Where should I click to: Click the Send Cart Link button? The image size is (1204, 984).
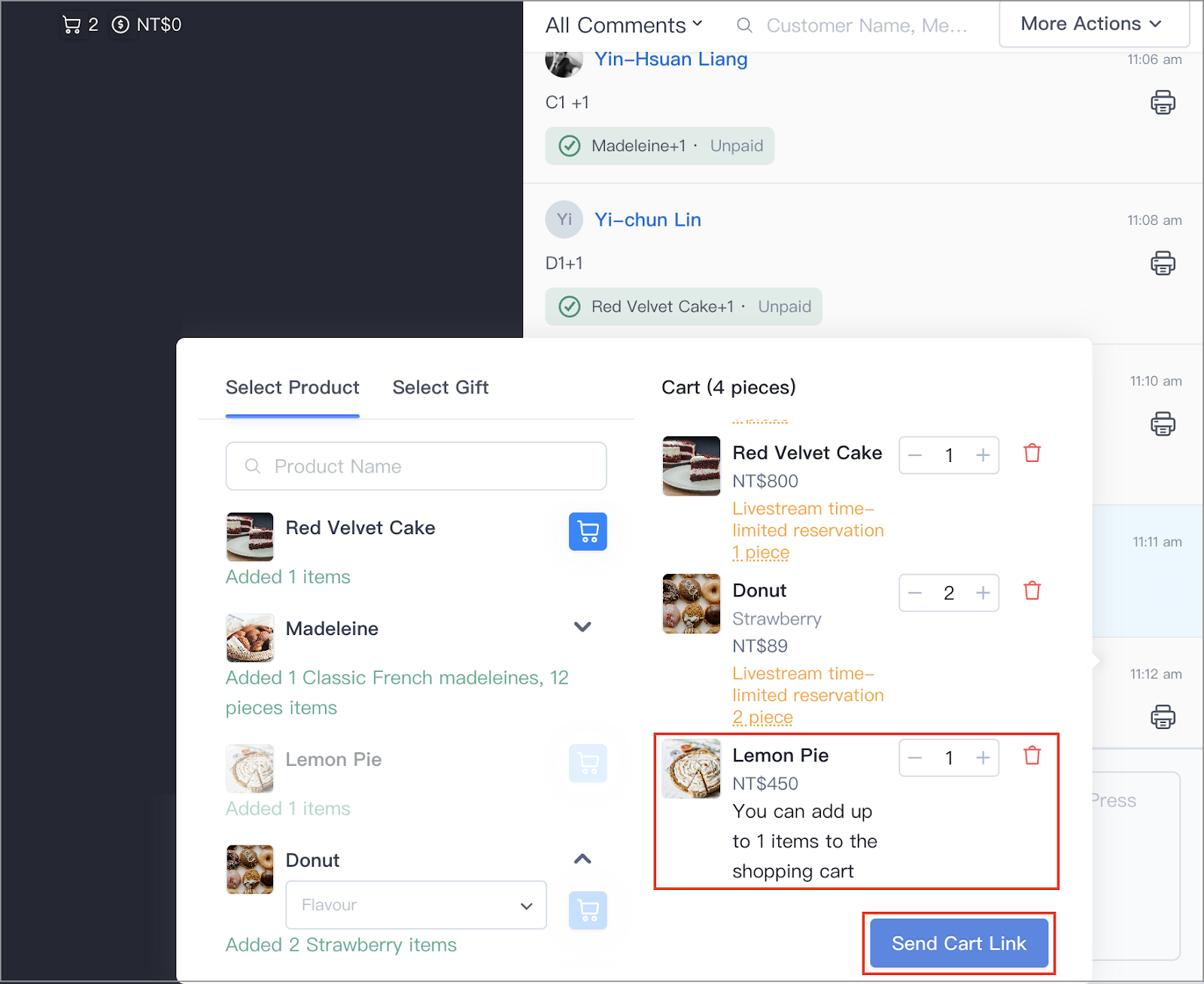pyautogui.click(x=958, y=943)
